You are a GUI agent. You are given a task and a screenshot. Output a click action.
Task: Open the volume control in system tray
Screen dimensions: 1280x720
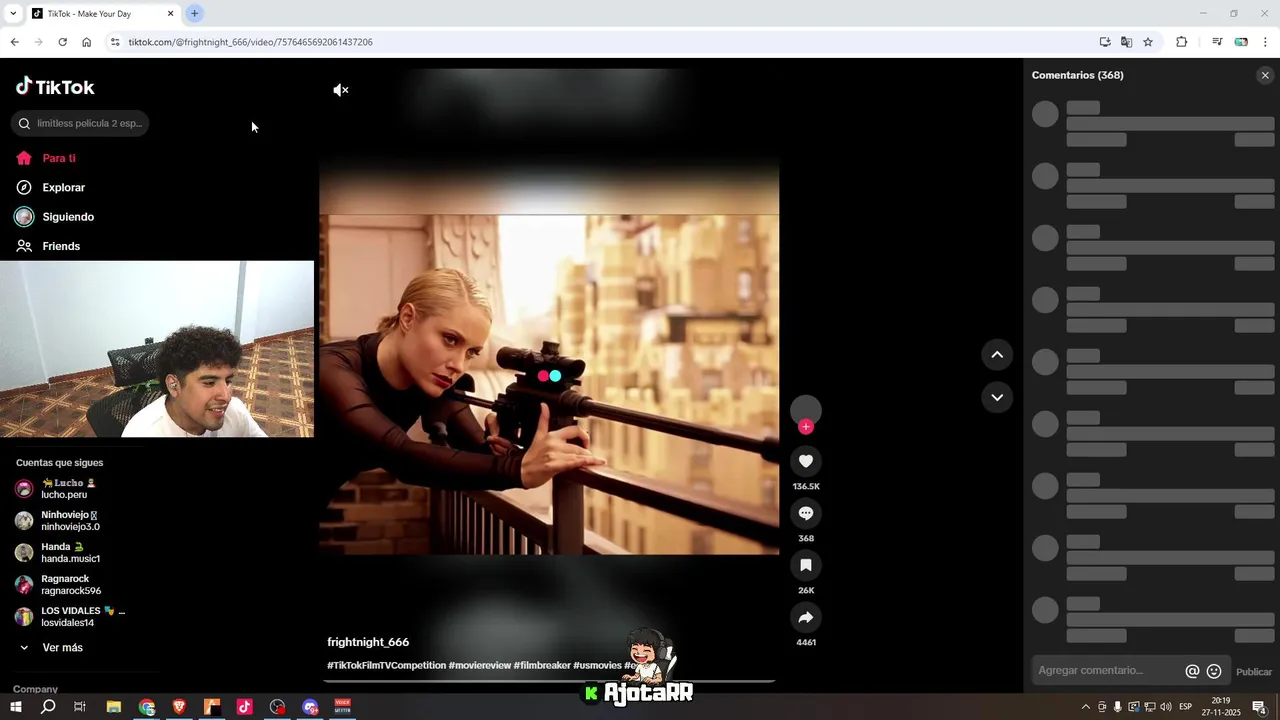(1166, 707)
